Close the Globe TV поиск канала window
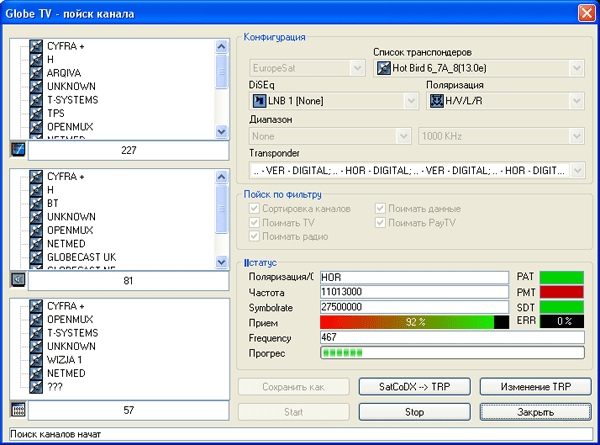This screenshot has width=600, height=445. pyautogui.click(x=586, y=13)
